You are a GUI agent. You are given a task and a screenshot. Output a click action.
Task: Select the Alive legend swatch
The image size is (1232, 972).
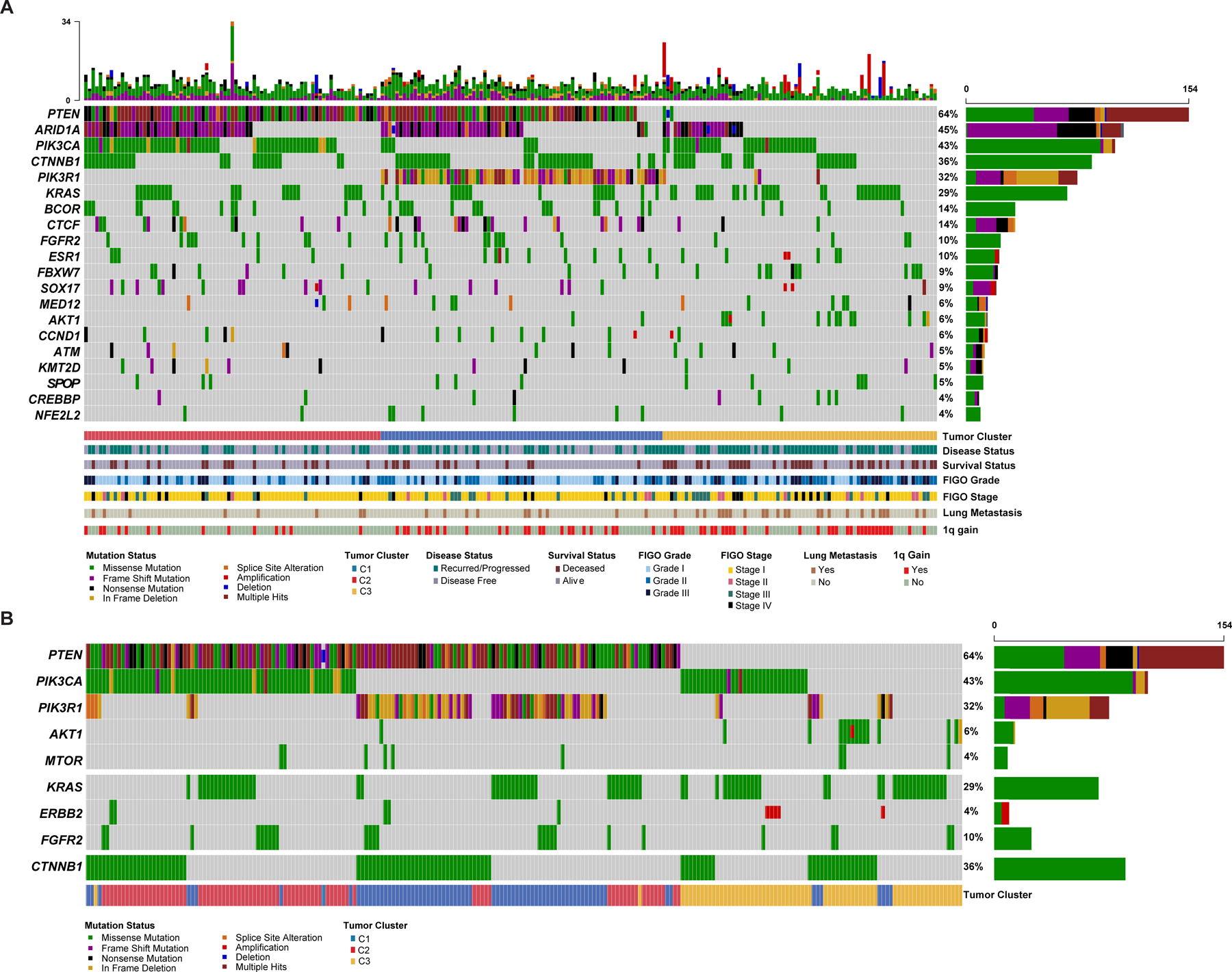click(558, 580)
